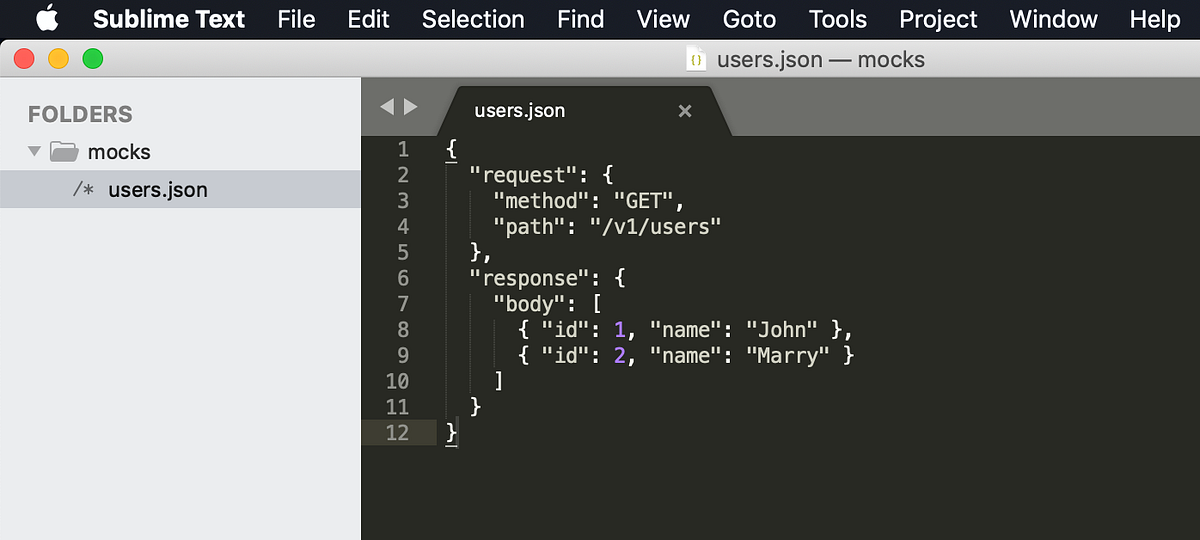Viewport: 1200px width, 540px height.
Task: Close the window with the red button
Action: (24, 59)
